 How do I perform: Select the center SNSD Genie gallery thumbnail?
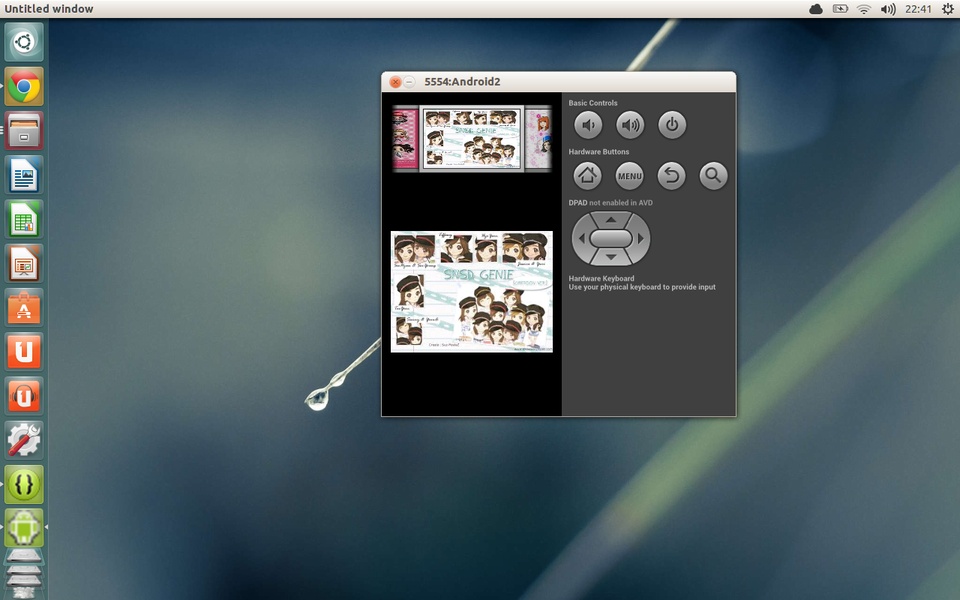pyautogui.click(x=471, y=139)
